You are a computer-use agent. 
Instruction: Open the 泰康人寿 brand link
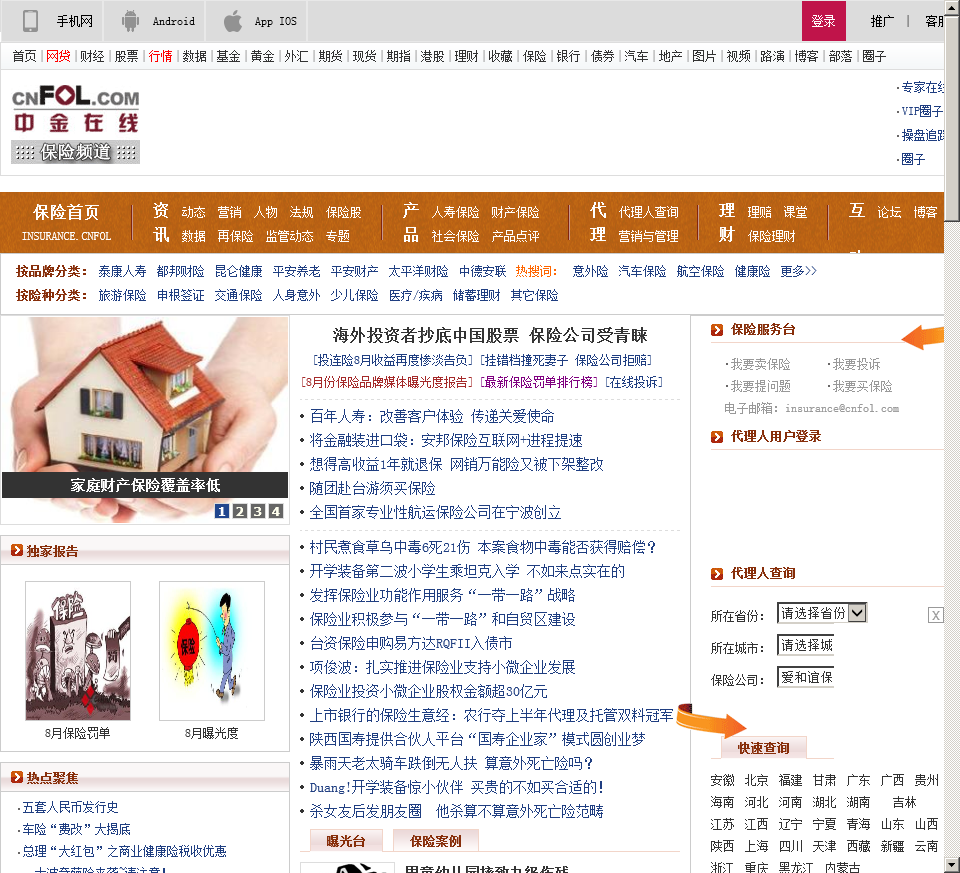122,271
